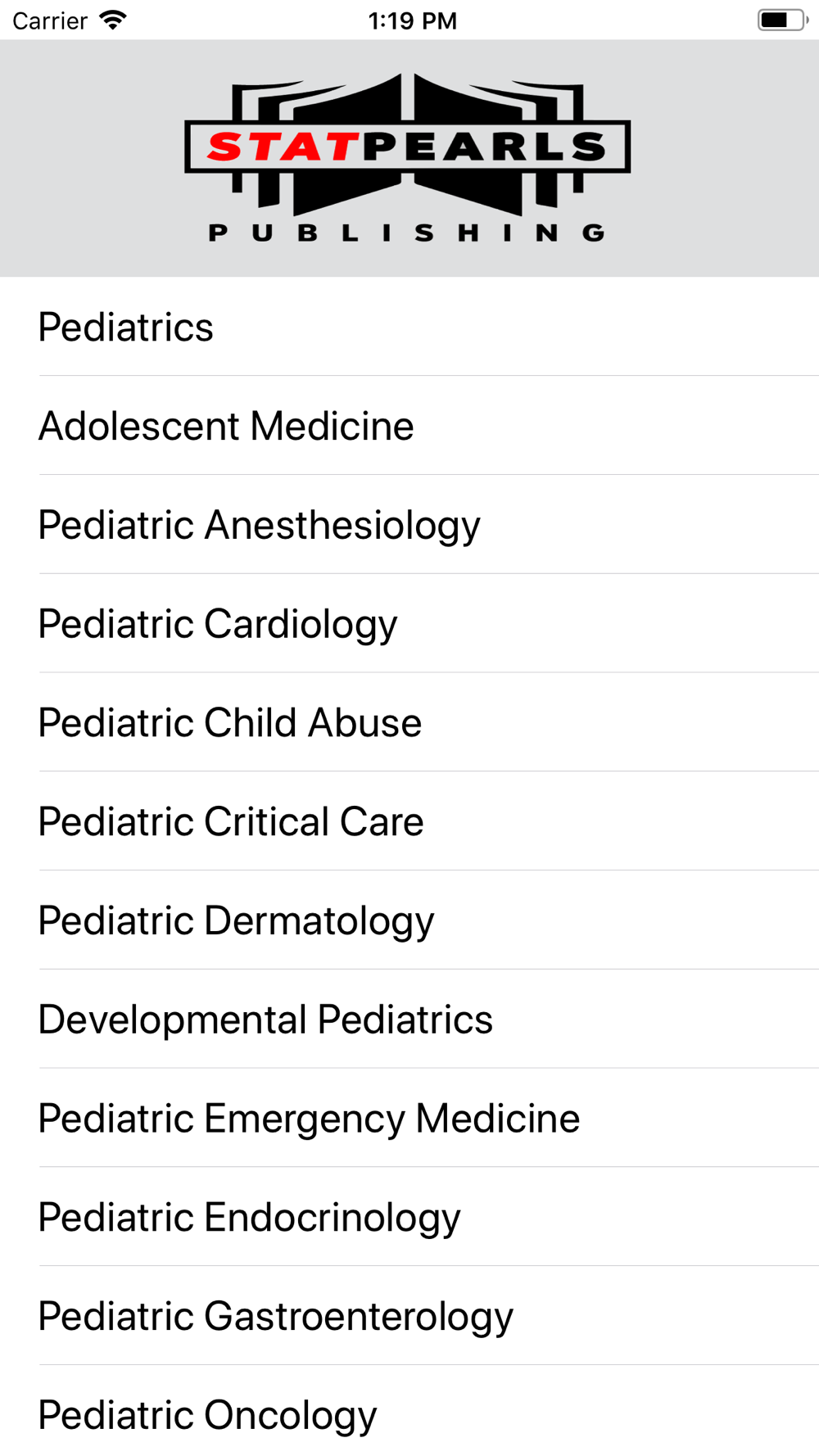Tap the StatPearls Publishing logo
The image size is (819, 1456).
407,157
